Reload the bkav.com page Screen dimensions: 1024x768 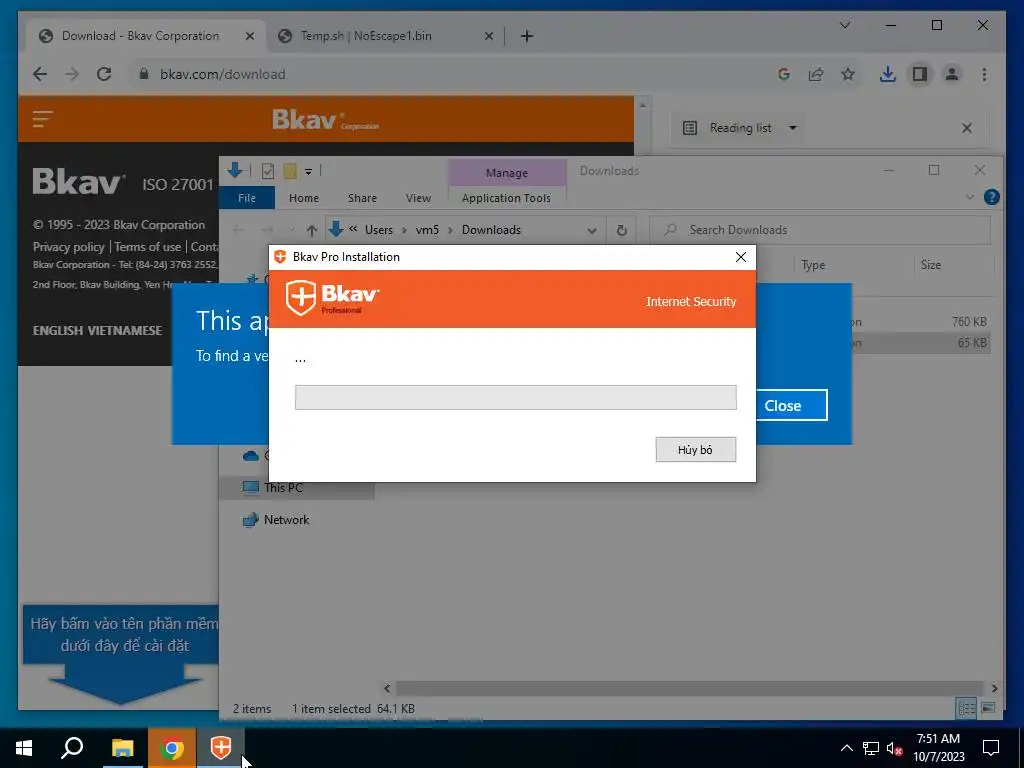104,74
